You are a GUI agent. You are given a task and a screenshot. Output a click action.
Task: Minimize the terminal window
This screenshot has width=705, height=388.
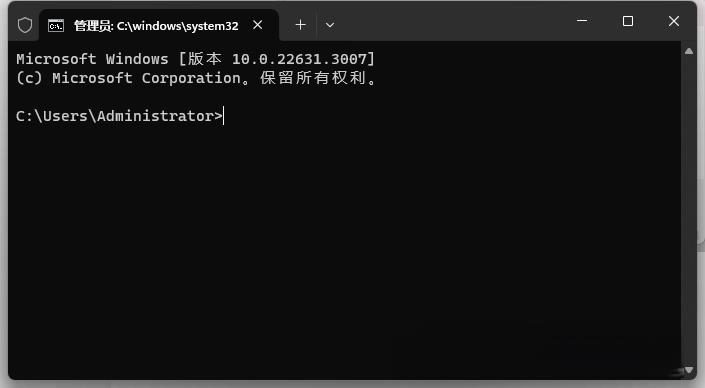pyautogui.click(x=582, y=21)
